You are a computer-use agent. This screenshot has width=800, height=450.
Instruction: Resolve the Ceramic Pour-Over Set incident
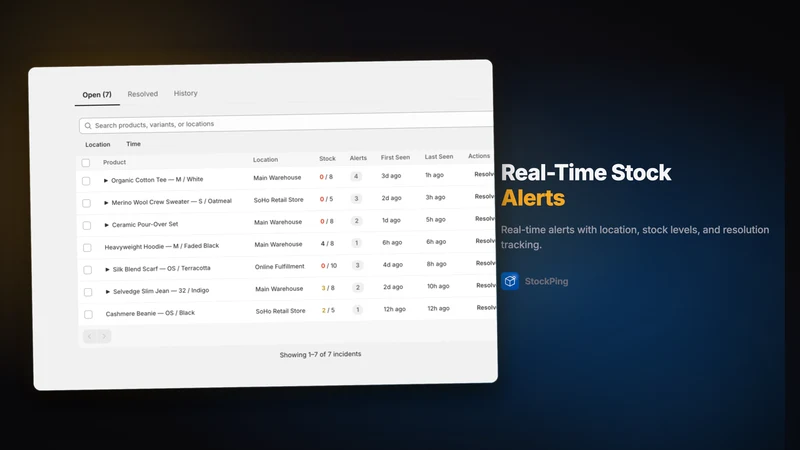point(485,218)
